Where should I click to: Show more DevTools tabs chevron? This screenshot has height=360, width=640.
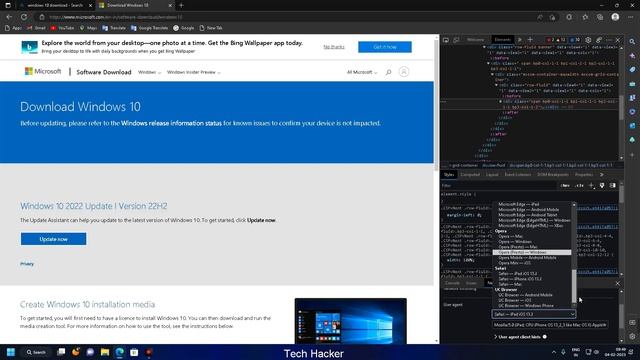[x=520, y=40]
